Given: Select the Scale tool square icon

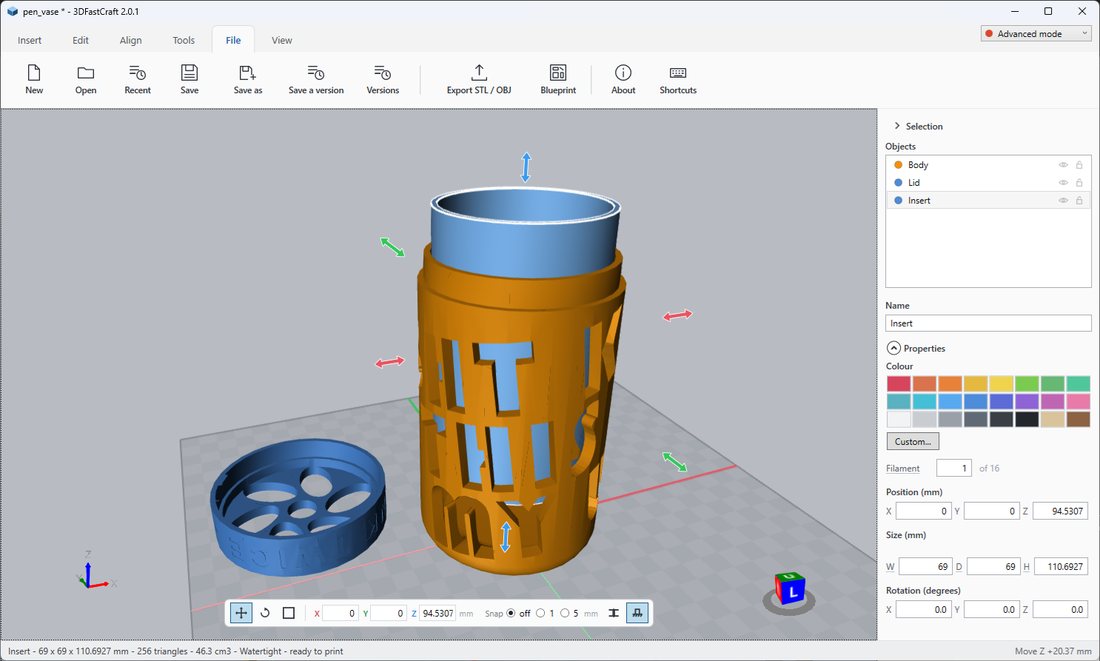Looking at the screenshot, I should [288, 613].
